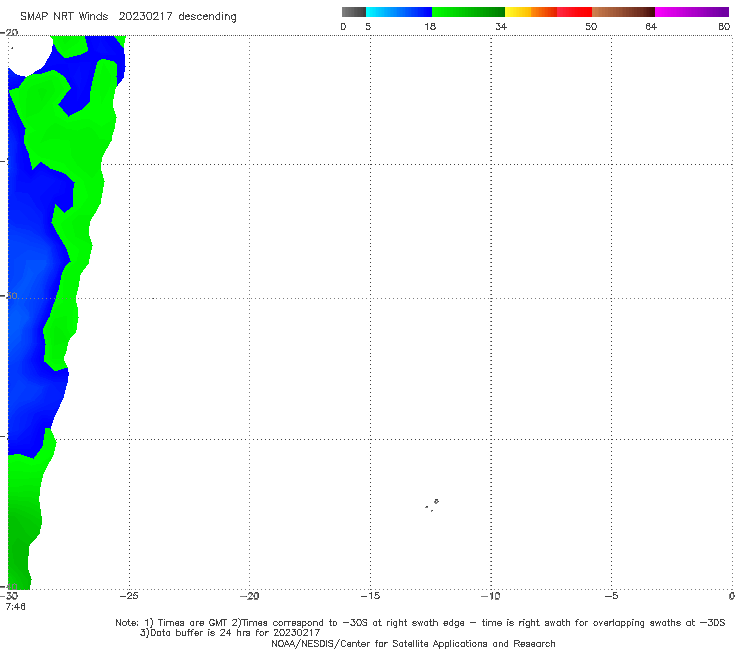The height and width of the screenshot is (650, 740).
Task: Click the color bar label "5"
Action: click(x=368, y=27)
